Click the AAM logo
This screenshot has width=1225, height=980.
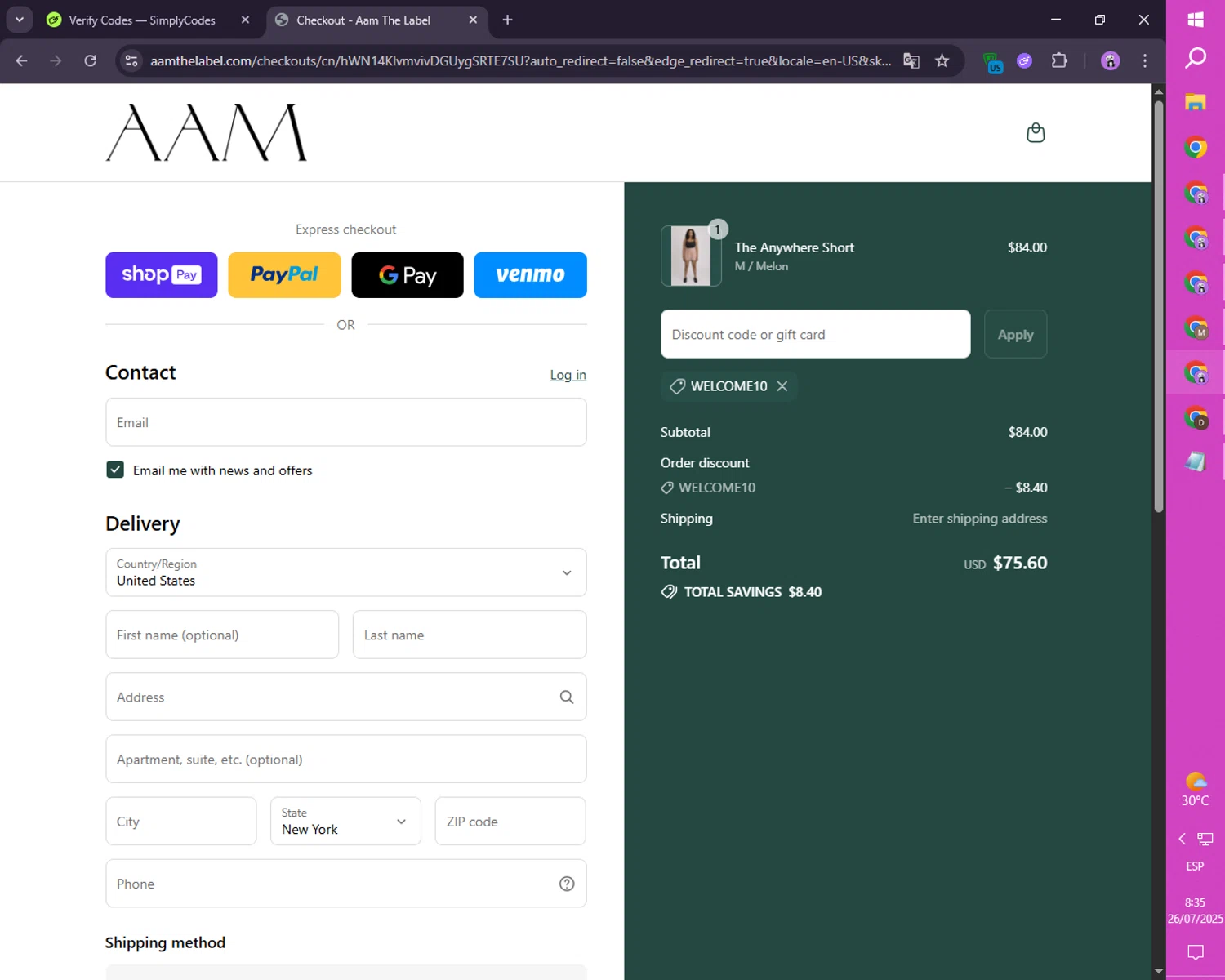coord(207,132)
